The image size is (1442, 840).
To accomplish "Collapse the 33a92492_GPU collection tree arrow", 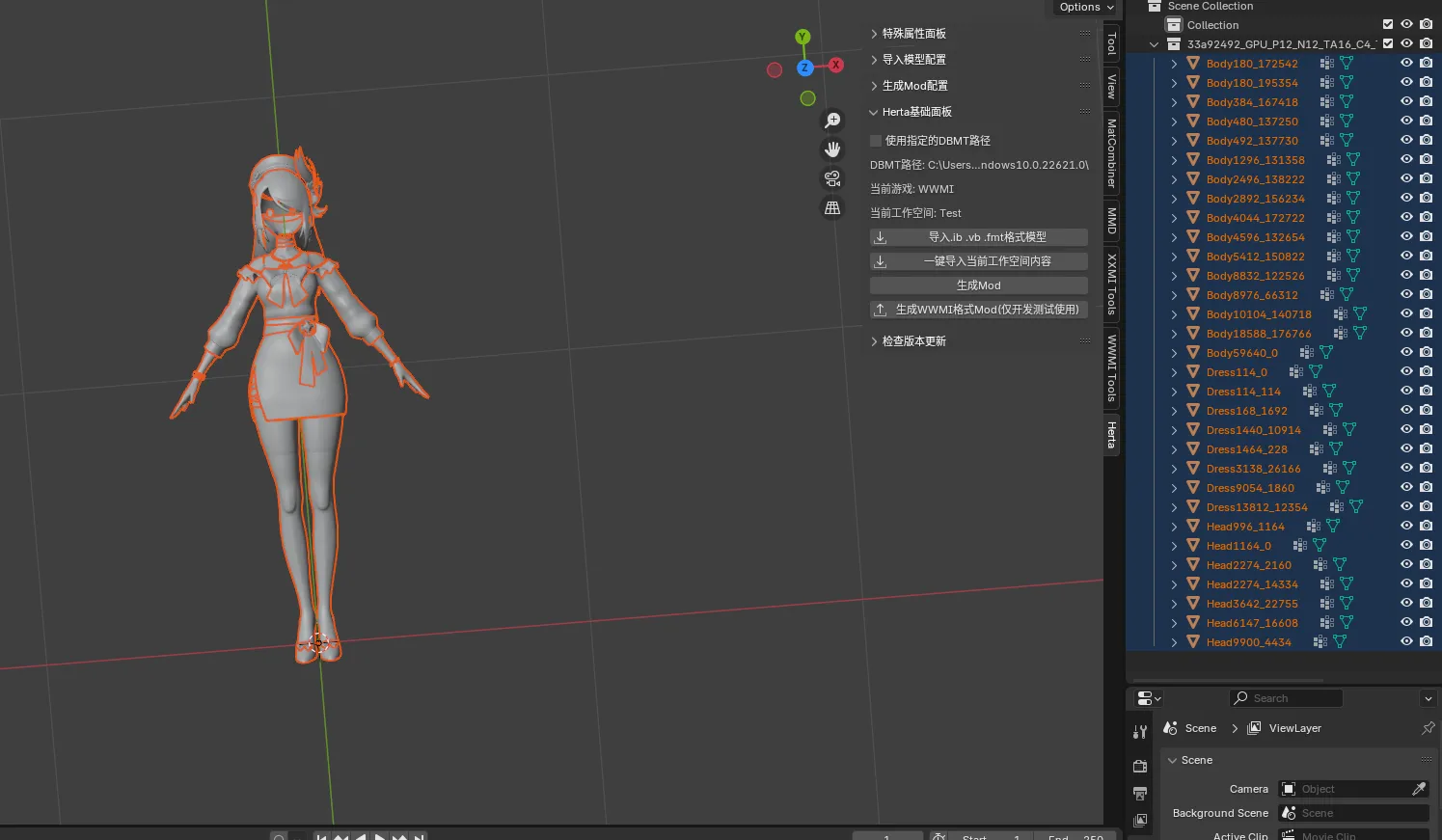I will 1154,44.
